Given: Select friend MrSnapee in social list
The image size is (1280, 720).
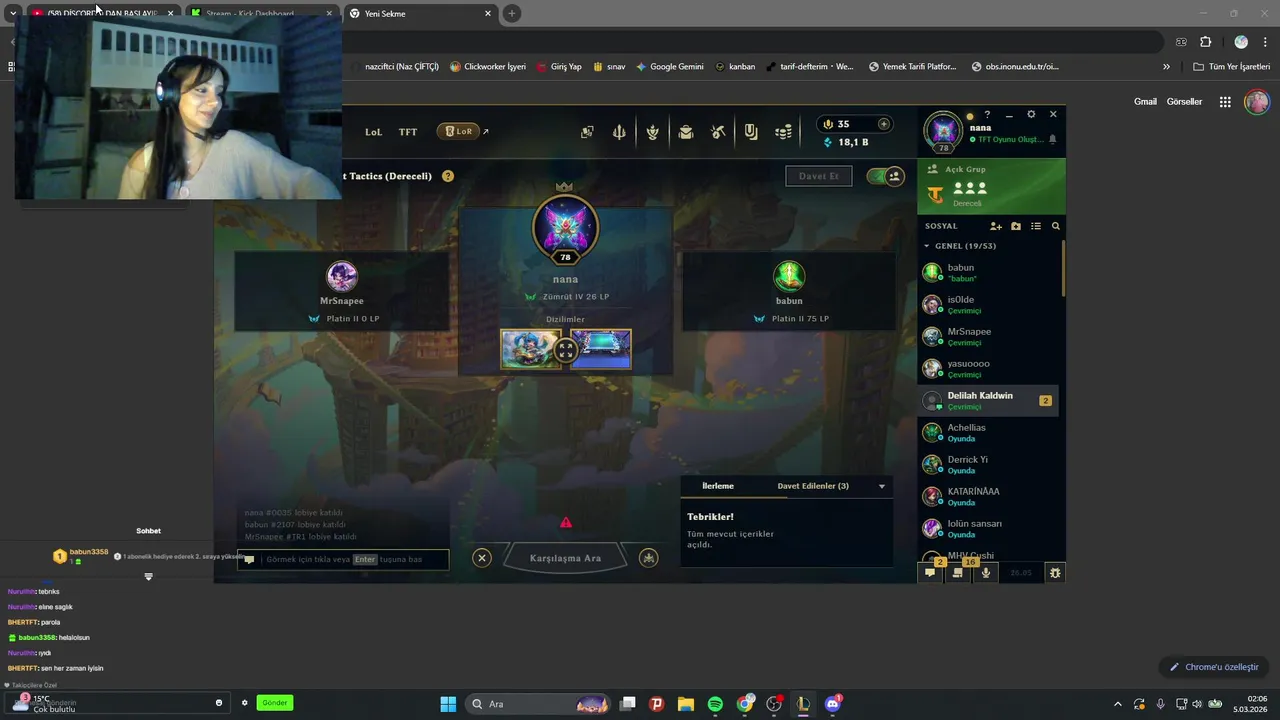Looking at the screenshot, I should 988,336.
